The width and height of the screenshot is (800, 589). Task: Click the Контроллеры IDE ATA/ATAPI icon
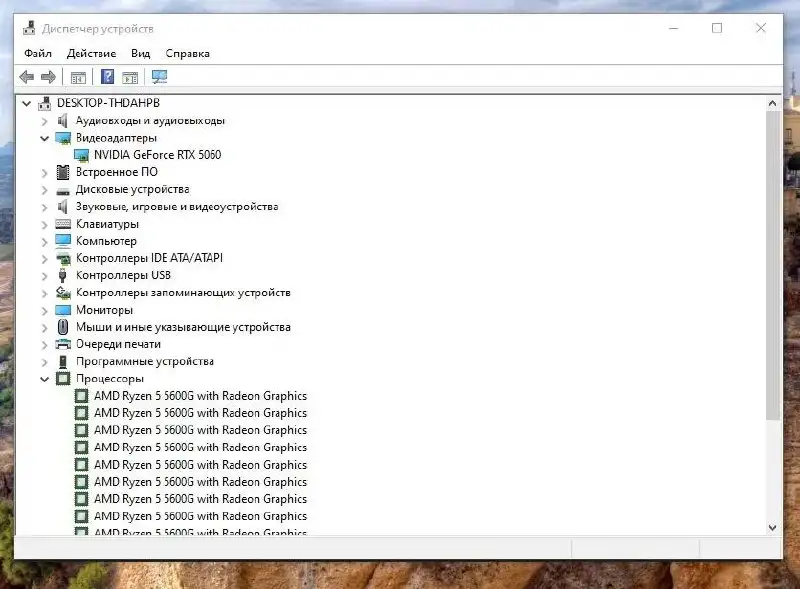[63, 258]
